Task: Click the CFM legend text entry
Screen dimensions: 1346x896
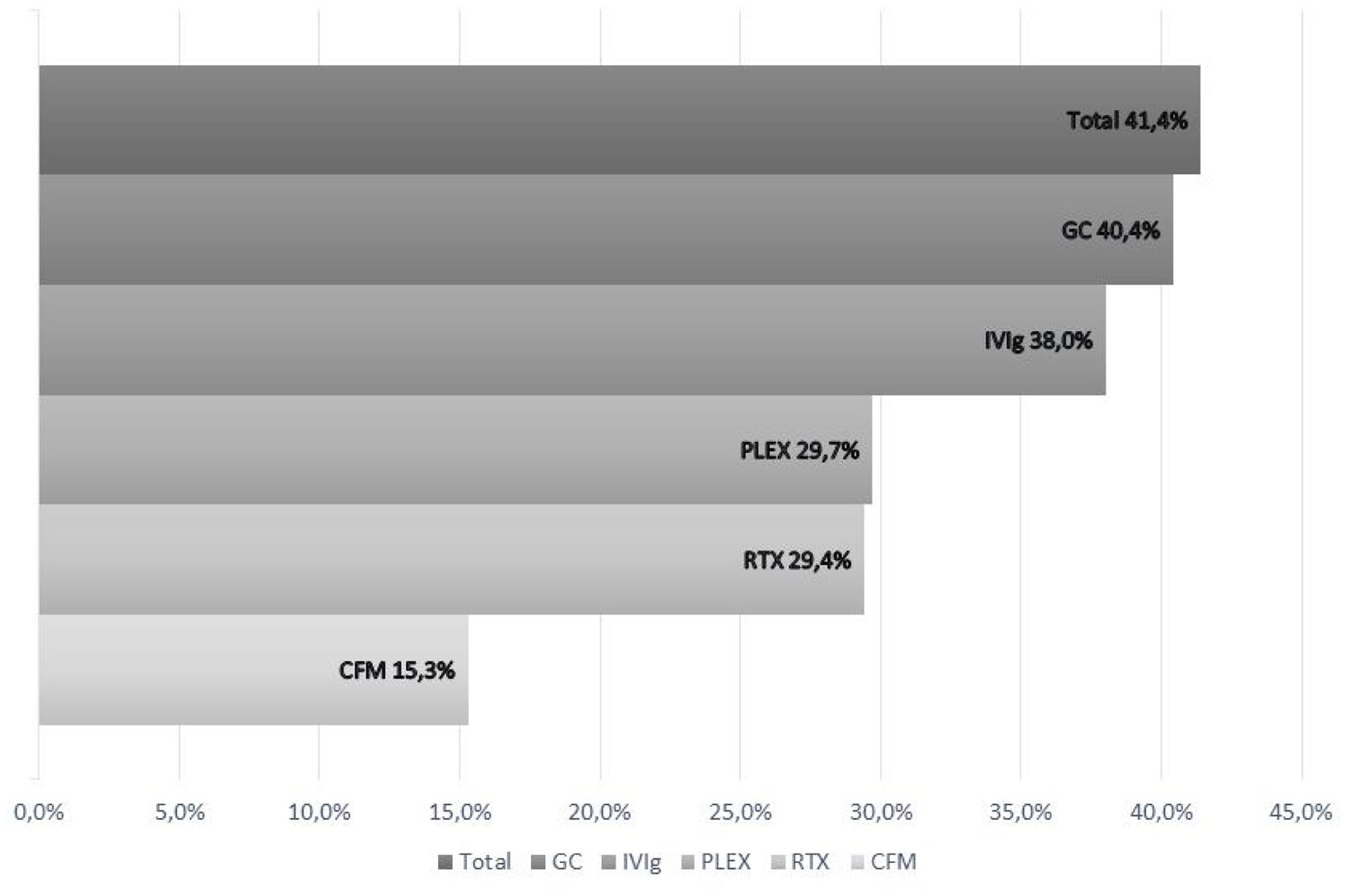Action: pos(893,862)
